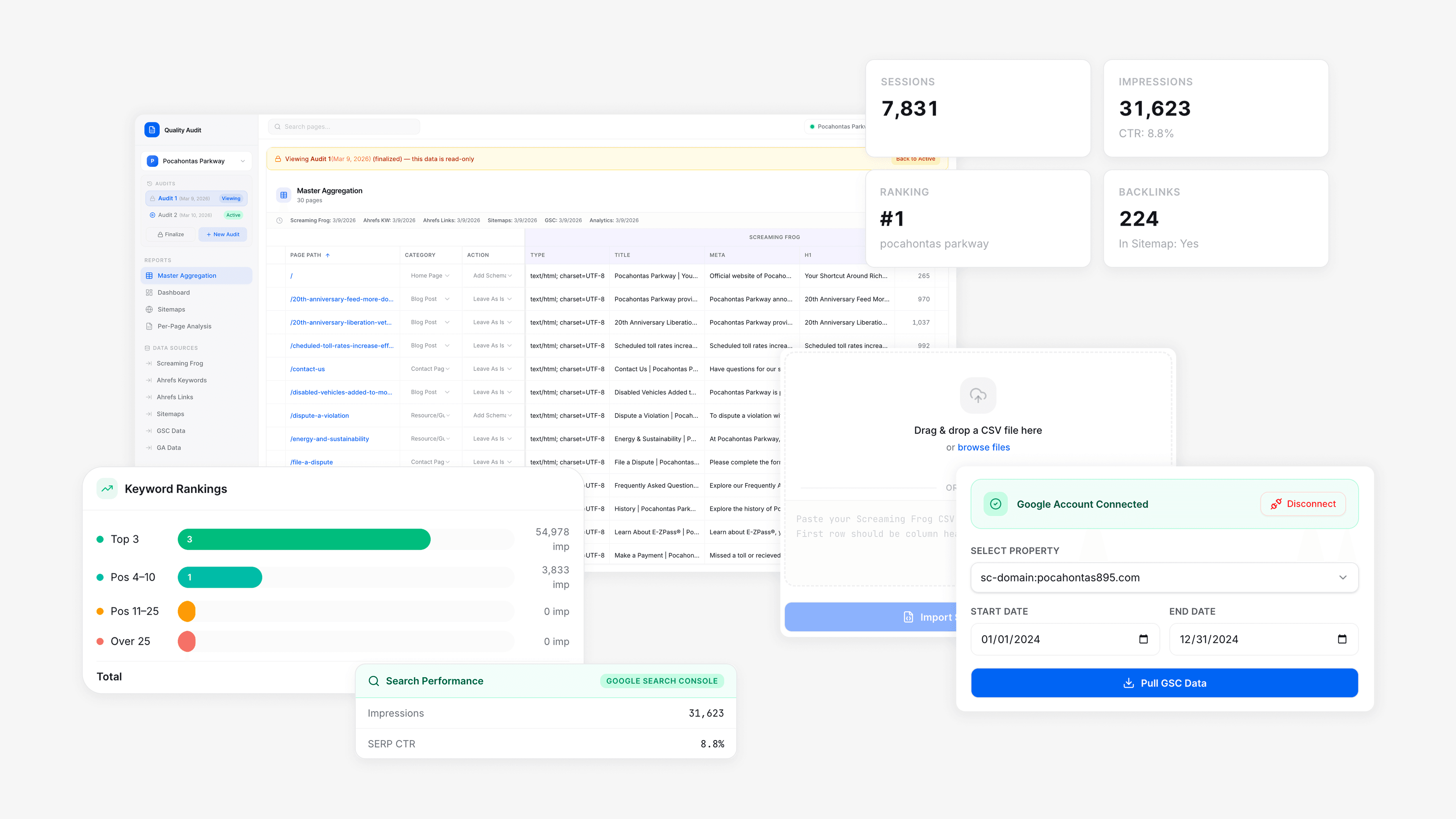Open GA Data source

(196, 448)
